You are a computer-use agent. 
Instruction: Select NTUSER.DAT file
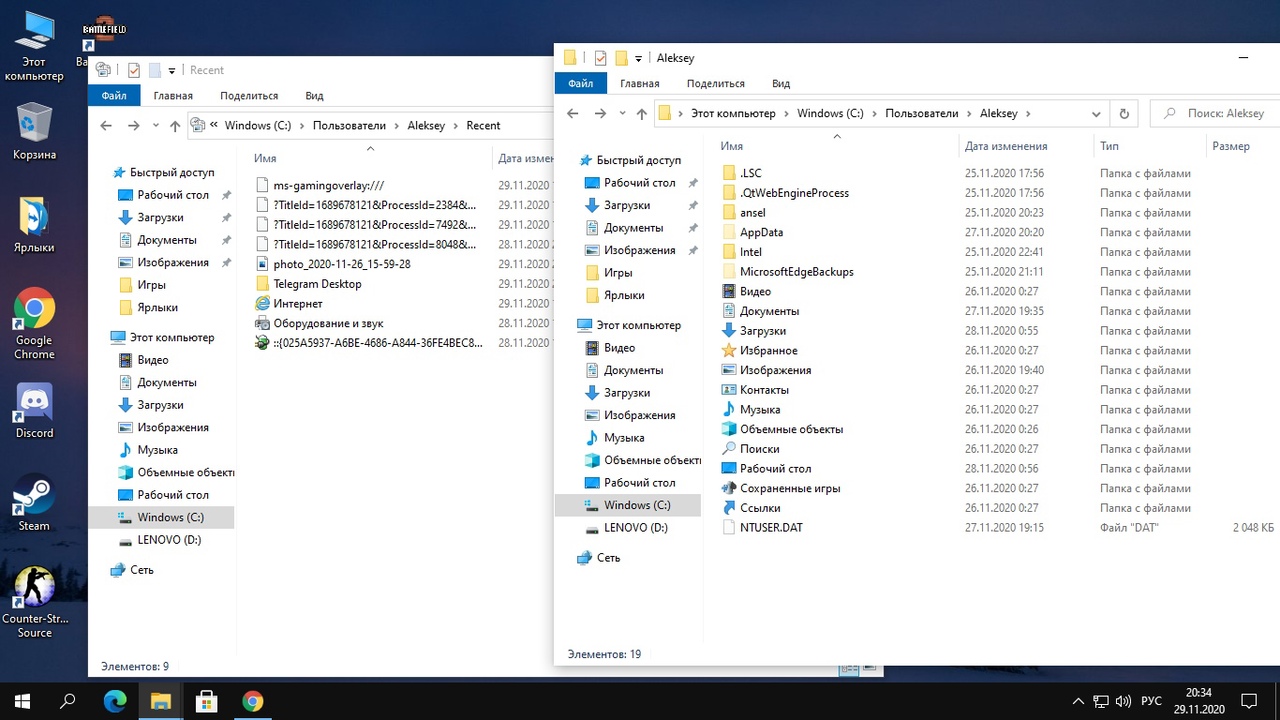[x=771, y=527]
